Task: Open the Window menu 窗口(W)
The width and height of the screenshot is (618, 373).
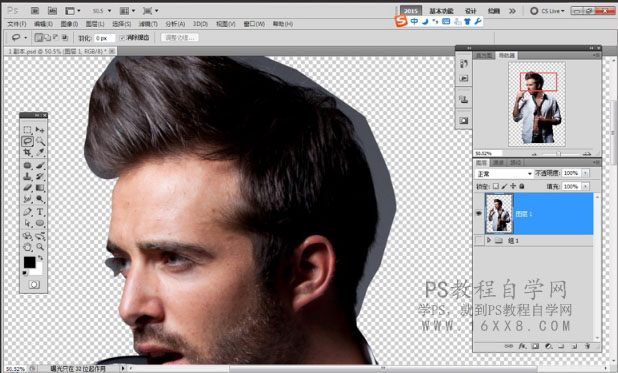Action: tap(254, 24)
